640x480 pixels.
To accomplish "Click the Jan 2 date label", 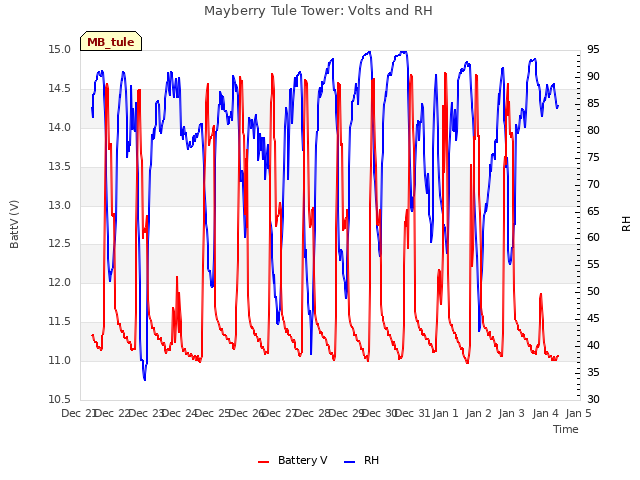I will (478, 413).
